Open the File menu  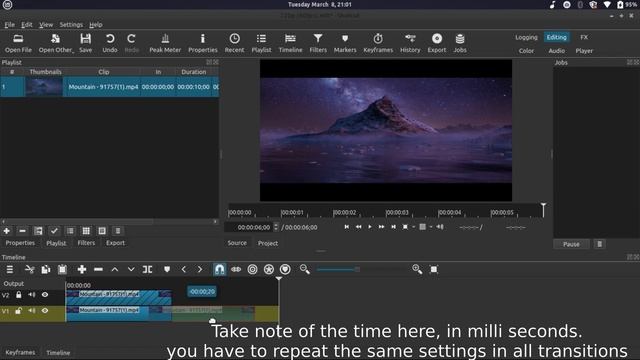(x=9, y=24)
